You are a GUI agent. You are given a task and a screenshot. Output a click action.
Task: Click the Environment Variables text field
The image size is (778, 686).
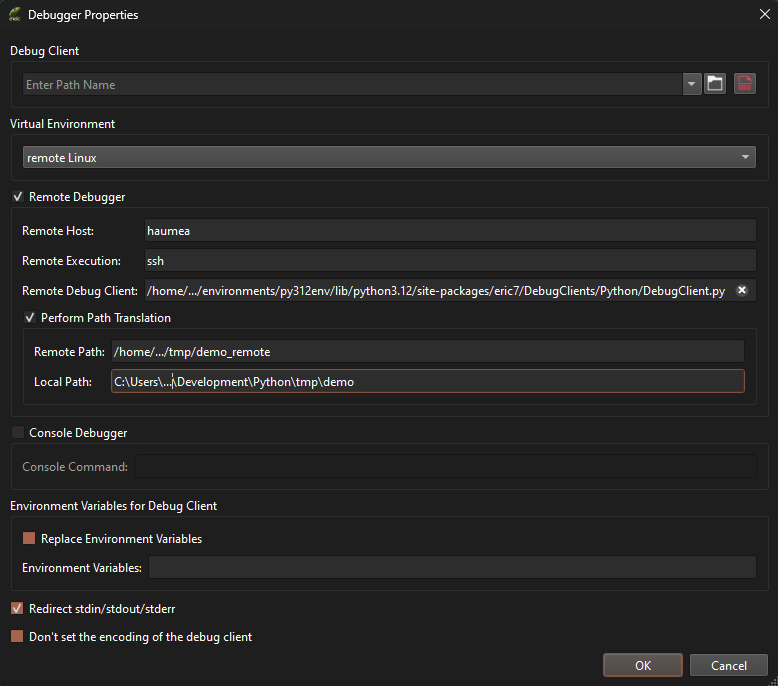451,568
